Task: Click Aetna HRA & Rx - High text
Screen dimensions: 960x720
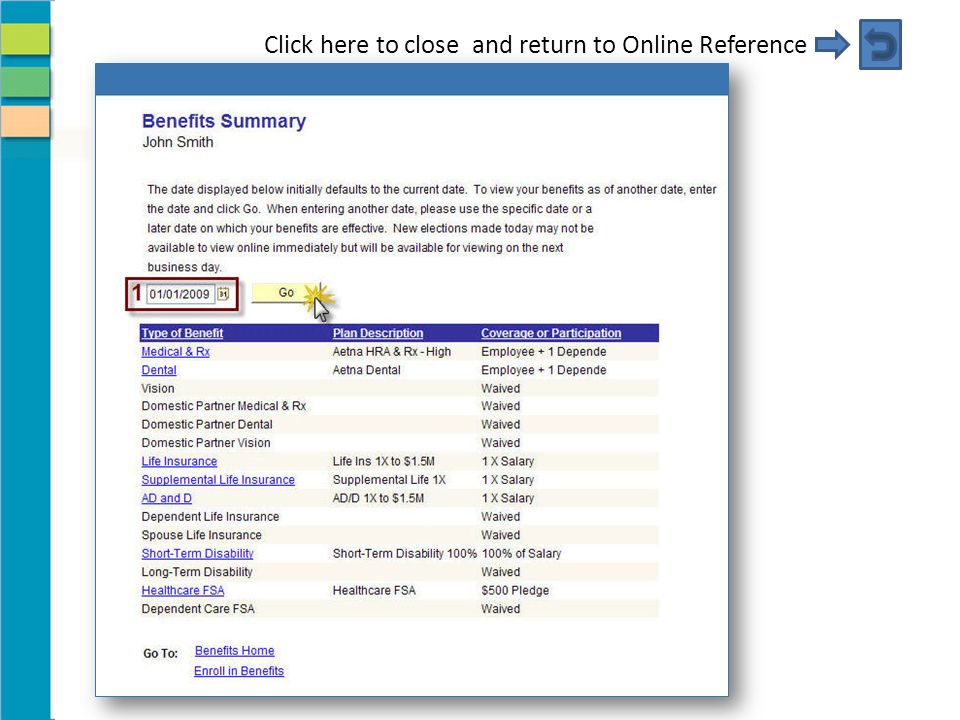Action: pos(392,351)
